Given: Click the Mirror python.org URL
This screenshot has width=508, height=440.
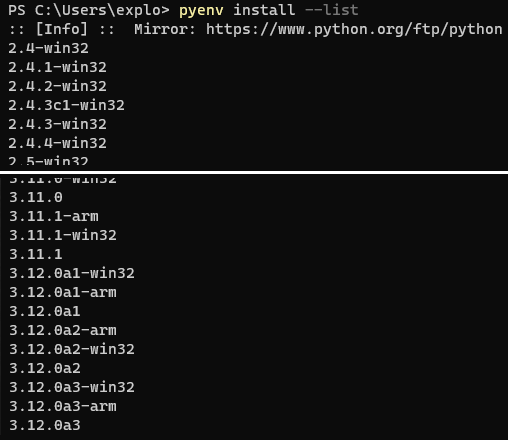Looking at the screenshot, I should click(x=354, y=29).
